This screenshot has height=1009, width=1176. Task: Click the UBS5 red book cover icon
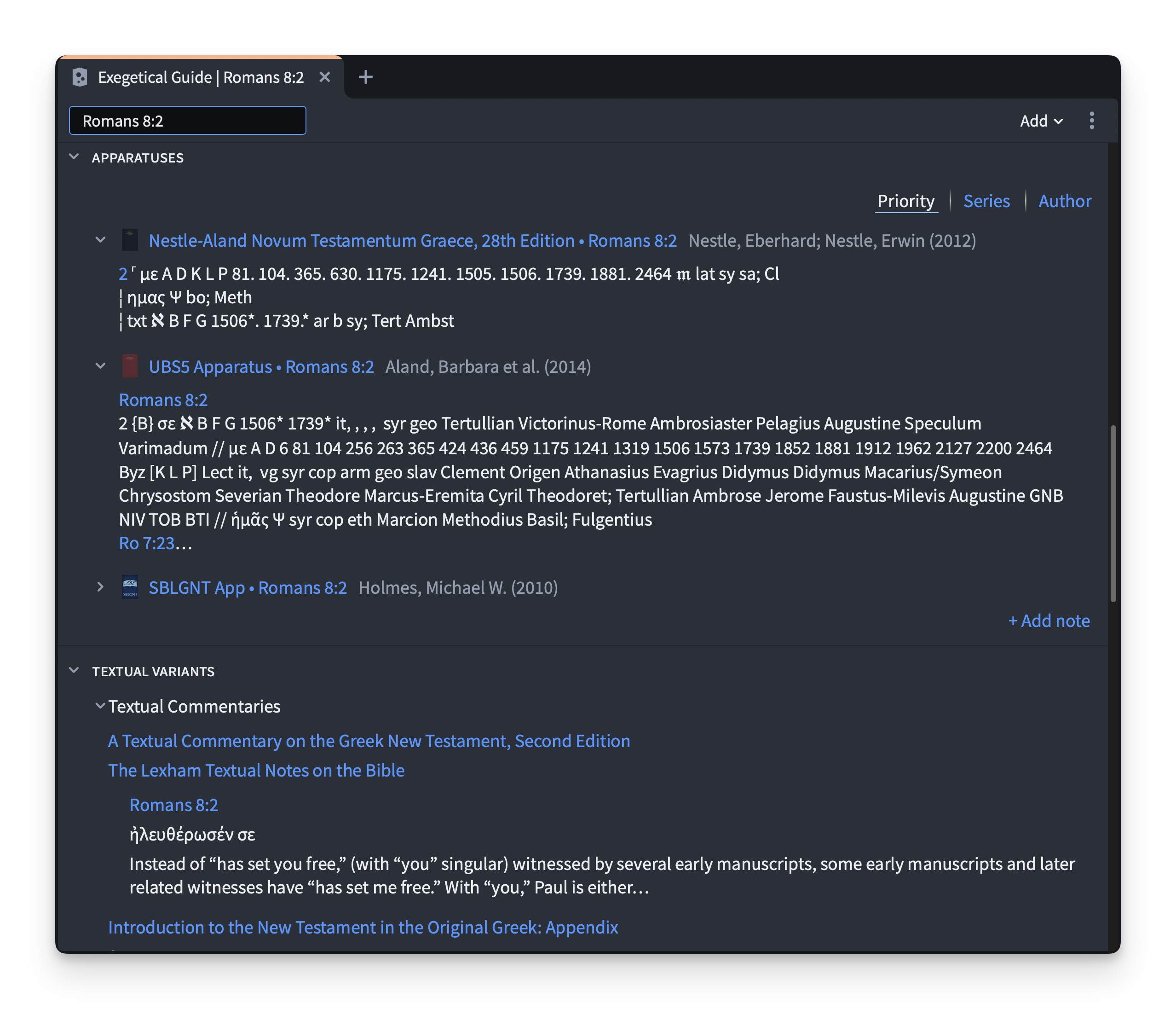[x=130, y=366]
